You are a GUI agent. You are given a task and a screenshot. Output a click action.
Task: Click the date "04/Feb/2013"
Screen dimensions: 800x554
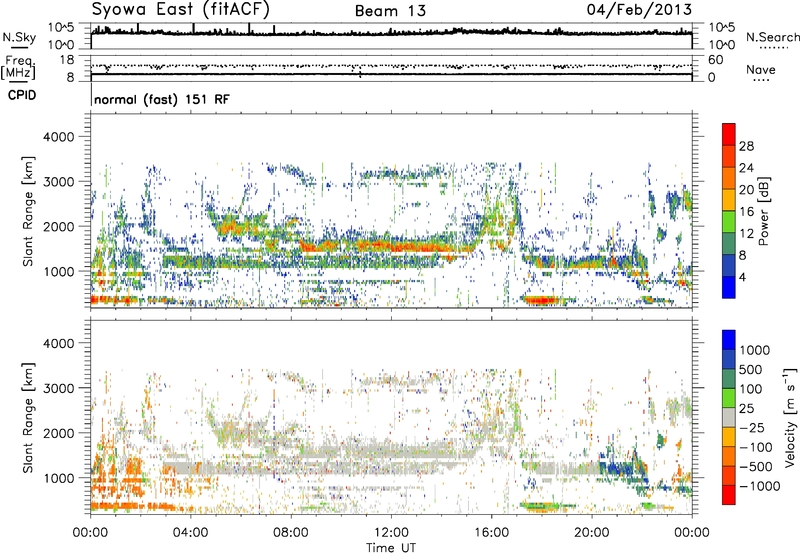pos(639,9)
